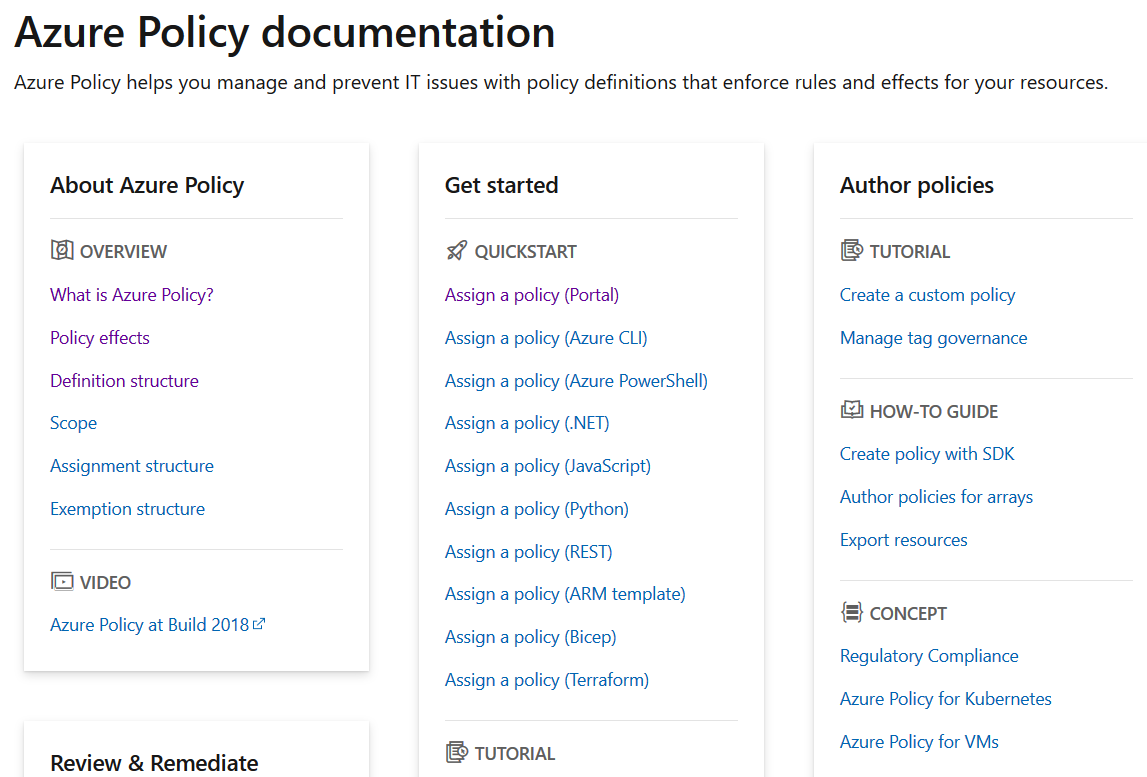The width and height of the screenshot is (1147, 777).
Task: Open Create a custom policy tutorial
Action: click(x=927, y=295)
